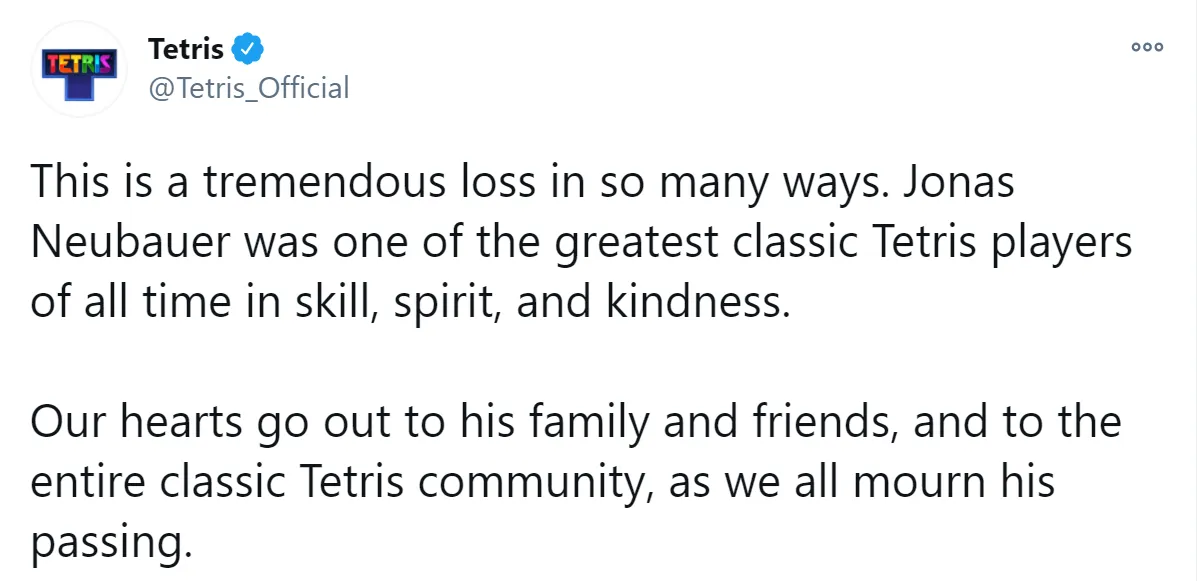This screenshot has width=1197, height=581.
Task: Click the word "kindness." in the tweet
Action: point(697,301)
